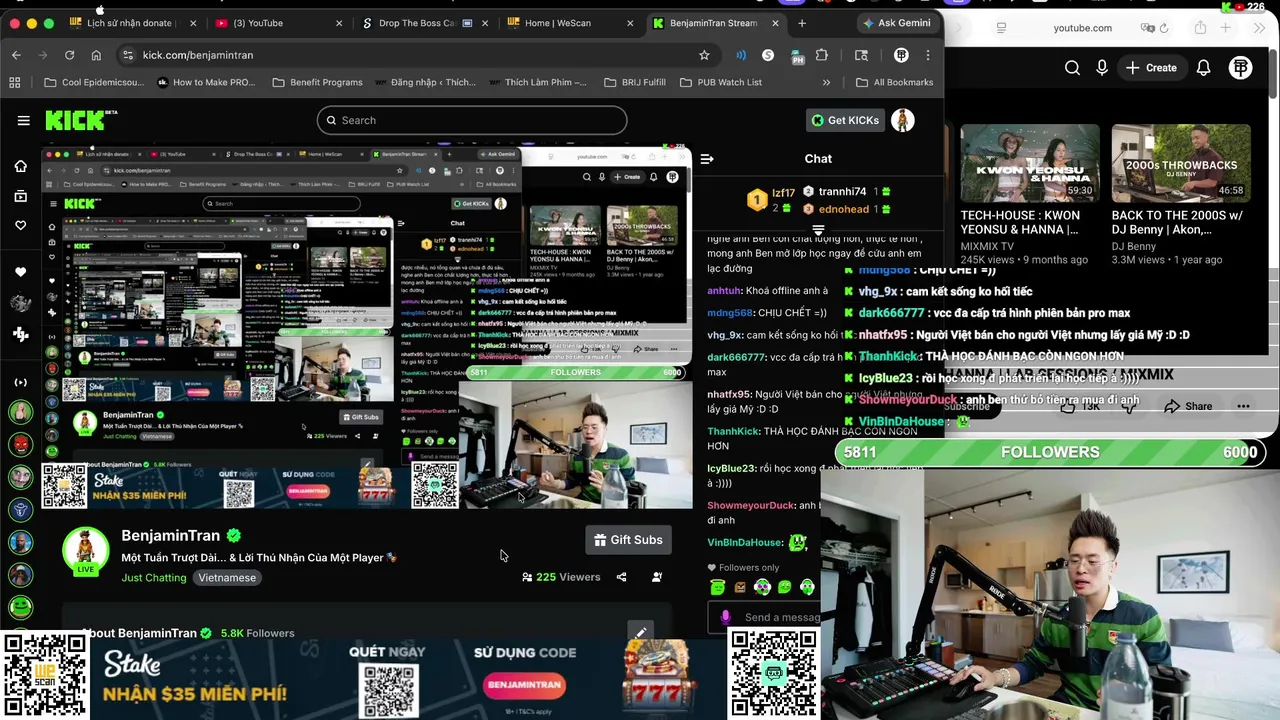Click the VinBInDaHouse username in chat

pyautogui.click(x=745, y=542)
